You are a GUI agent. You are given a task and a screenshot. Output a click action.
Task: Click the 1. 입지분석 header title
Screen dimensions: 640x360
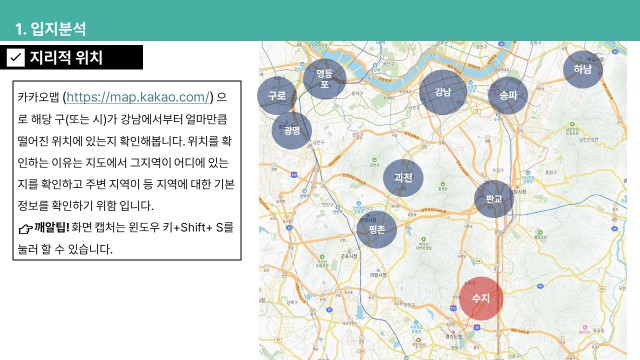[50, 29]
